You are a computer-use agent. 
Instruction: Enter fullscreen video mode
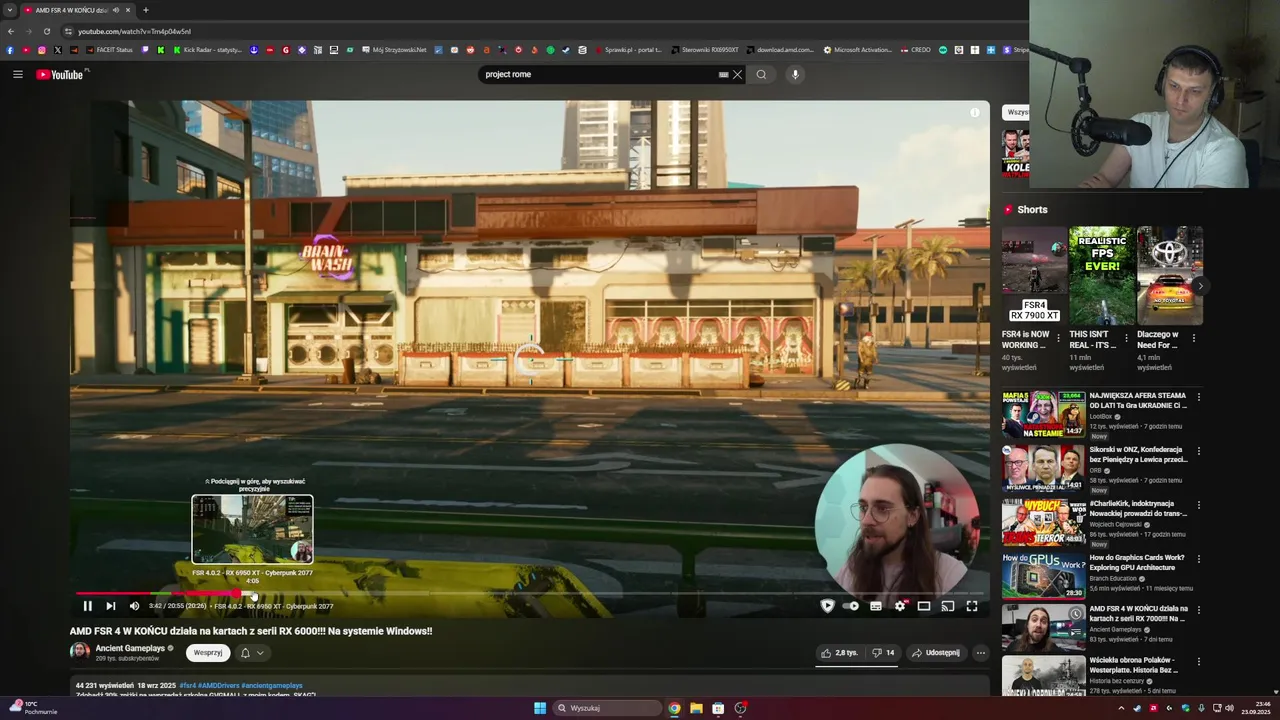click(972, 606)
